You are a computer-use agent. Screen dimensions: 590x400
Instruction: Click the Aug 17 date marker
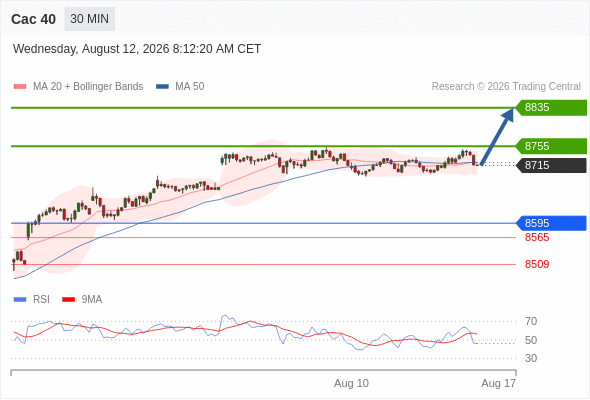499,383
